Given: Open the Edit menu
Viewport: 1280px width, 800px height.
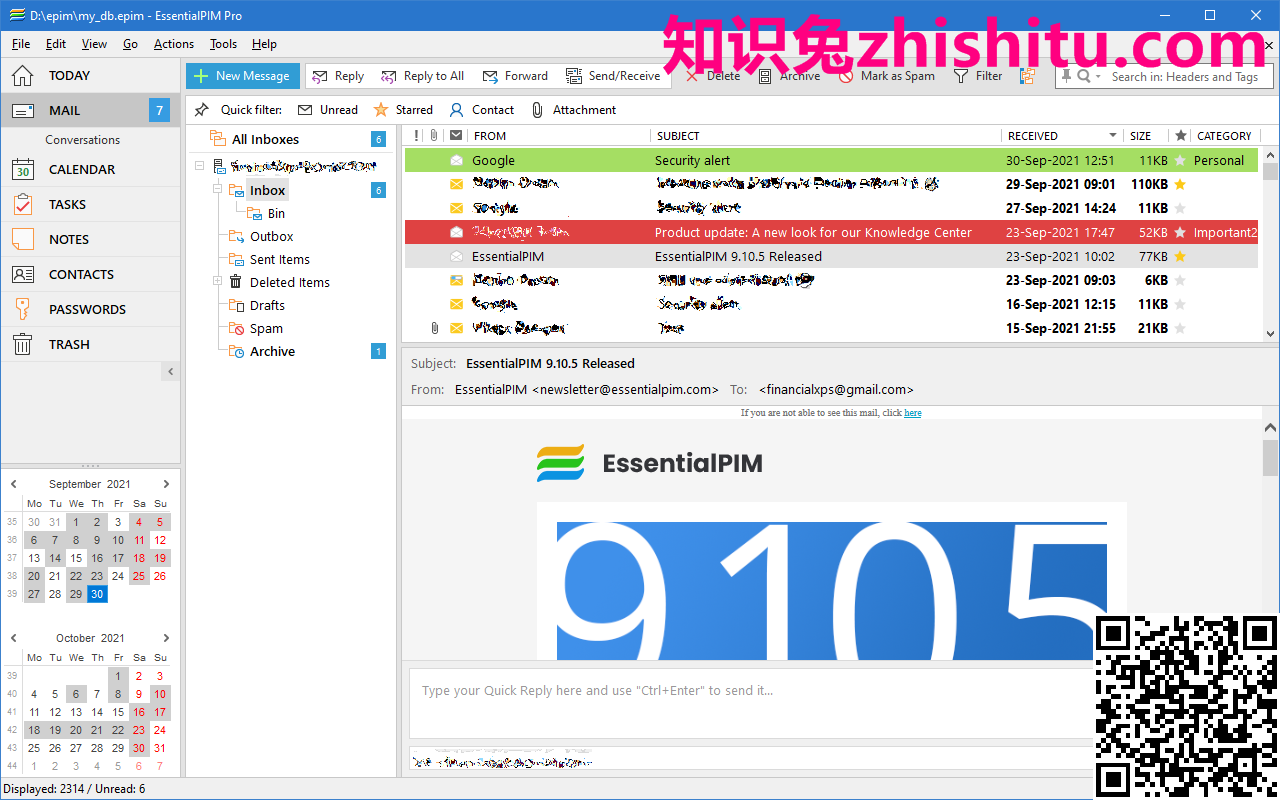Looking at the screenshot, I should (56, 44).
